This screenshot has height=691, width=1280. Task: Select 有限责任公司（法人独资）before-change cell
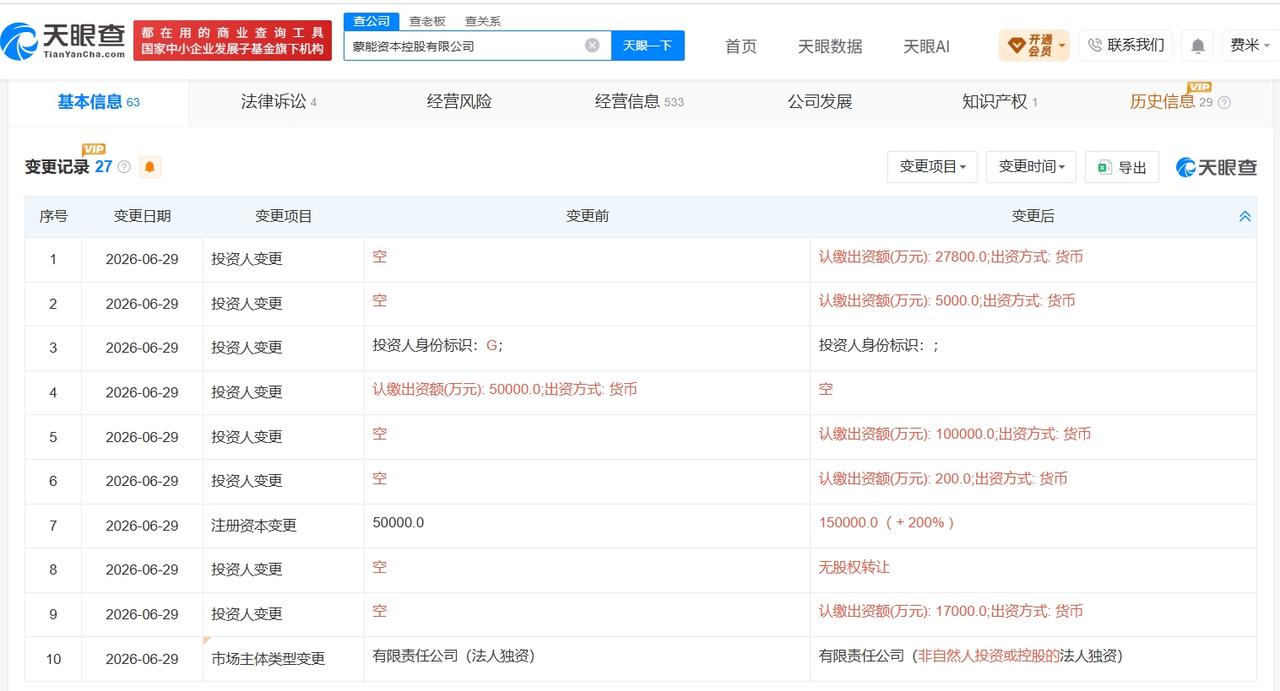coord(453,656)
